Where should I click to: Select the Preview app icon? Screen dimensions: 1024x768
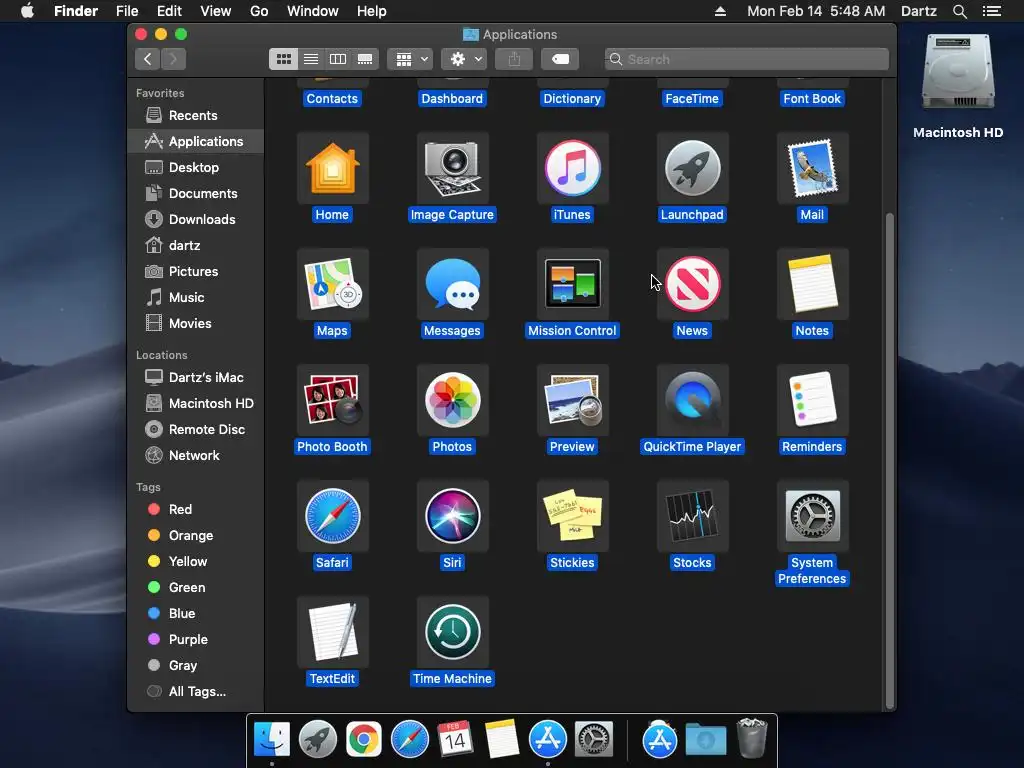572,400
